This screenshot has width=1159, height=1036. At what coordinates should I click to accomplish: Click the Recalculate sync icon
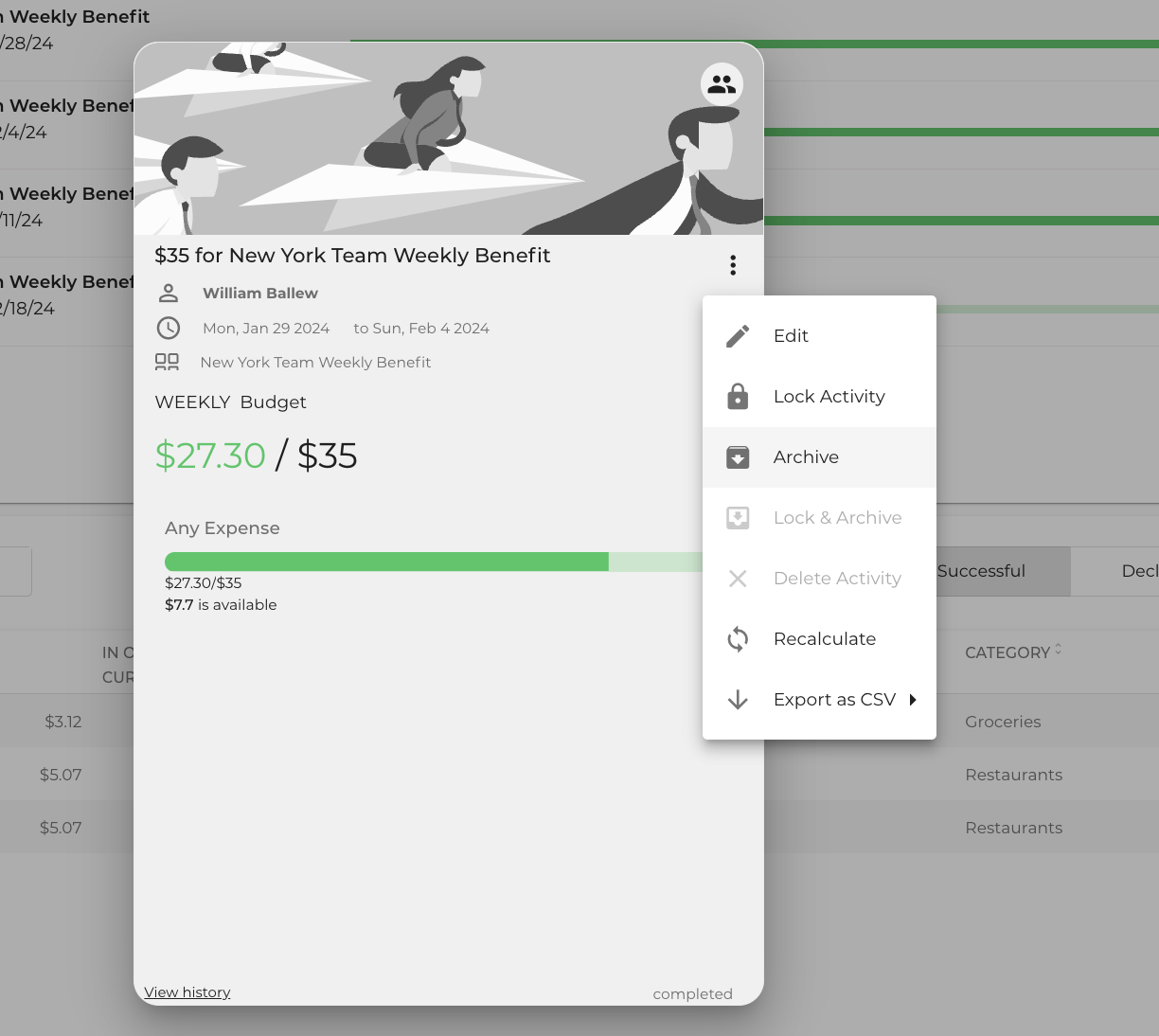[738, 639]
